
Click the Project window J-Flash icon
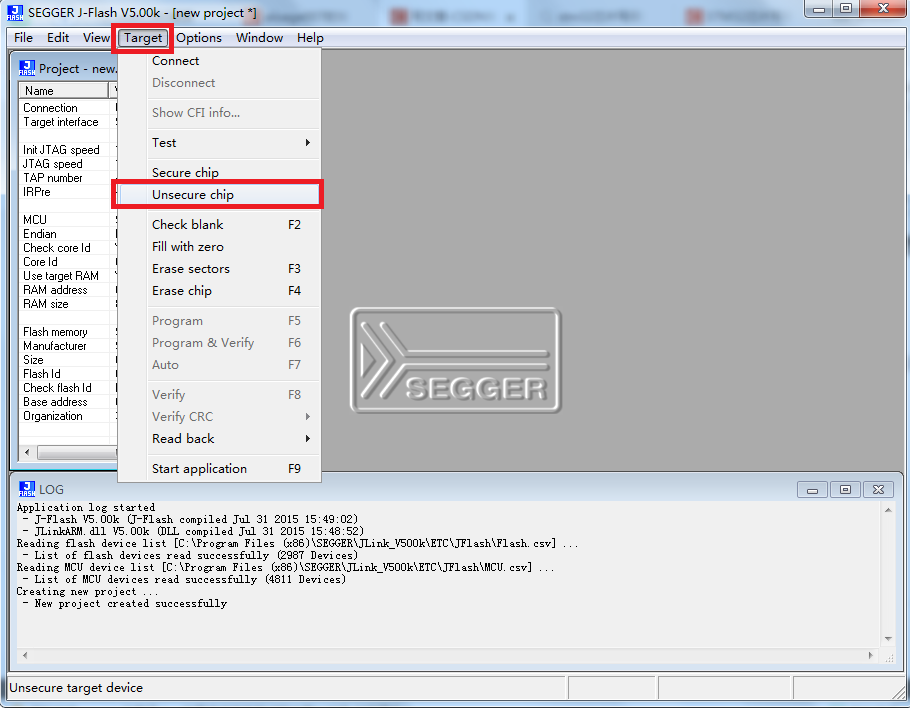click(27, 68)
